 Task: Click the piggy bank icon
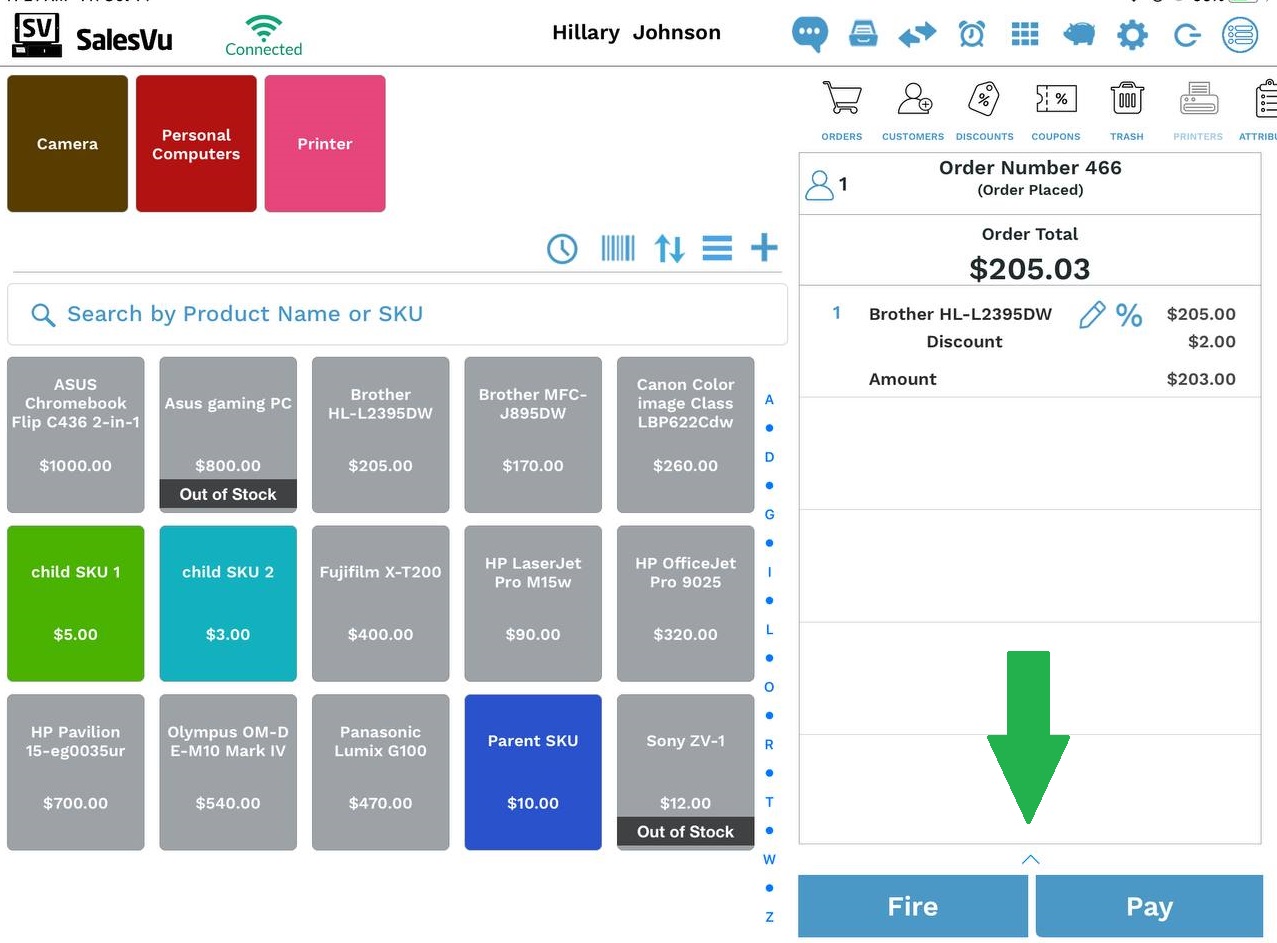[1079, 34]
